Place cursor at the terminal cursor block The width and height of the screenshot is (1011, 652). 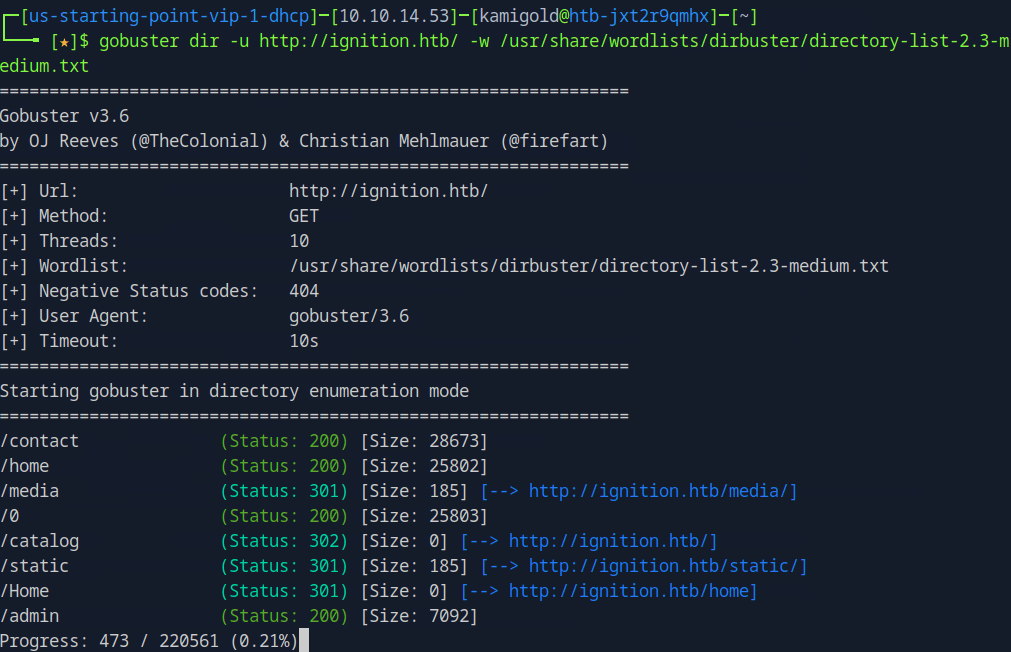303,641
